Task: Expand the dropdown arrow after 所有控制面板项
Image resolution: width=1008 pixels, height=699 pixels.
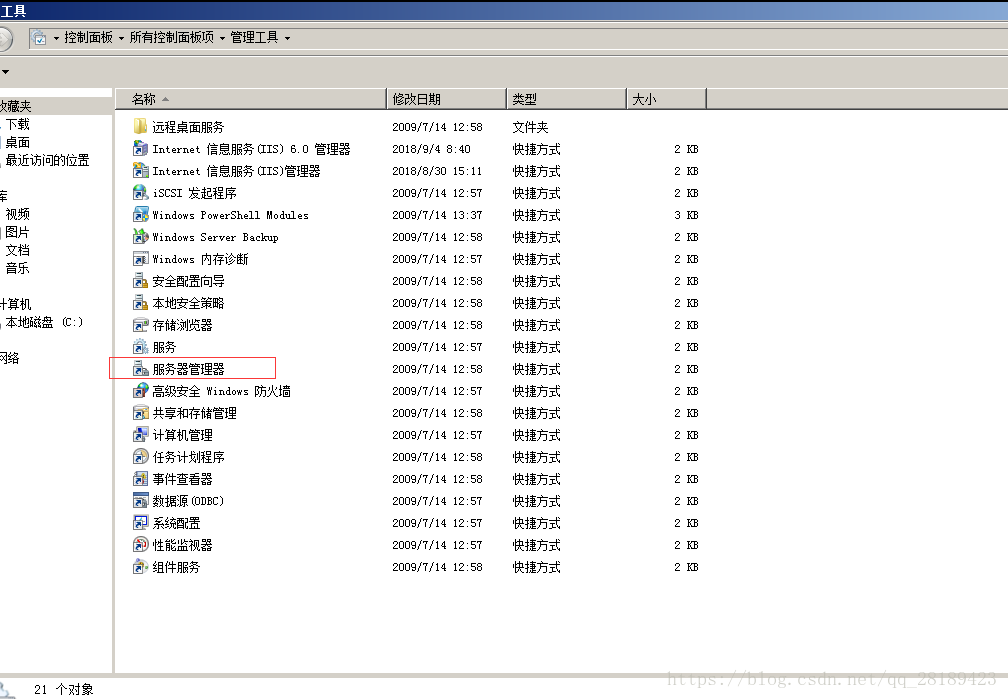Action: coord(222,39)
